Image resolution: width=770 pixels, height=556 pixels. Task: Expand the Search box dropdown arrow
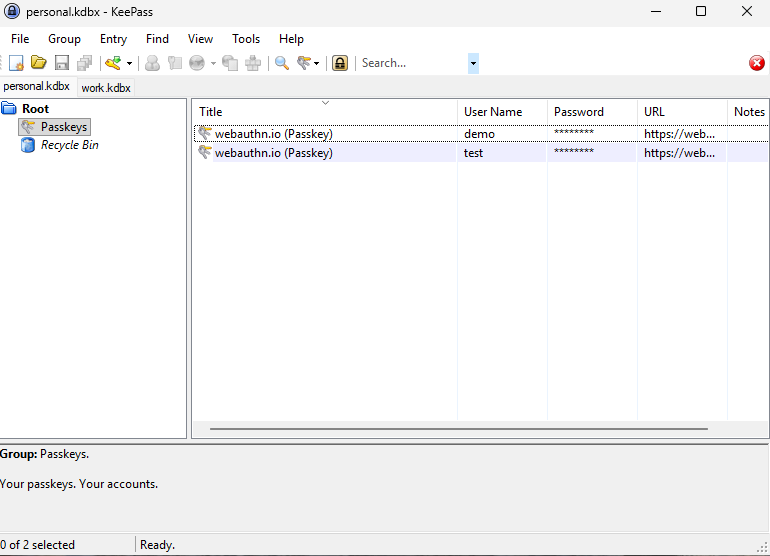(x=473, y=63)
